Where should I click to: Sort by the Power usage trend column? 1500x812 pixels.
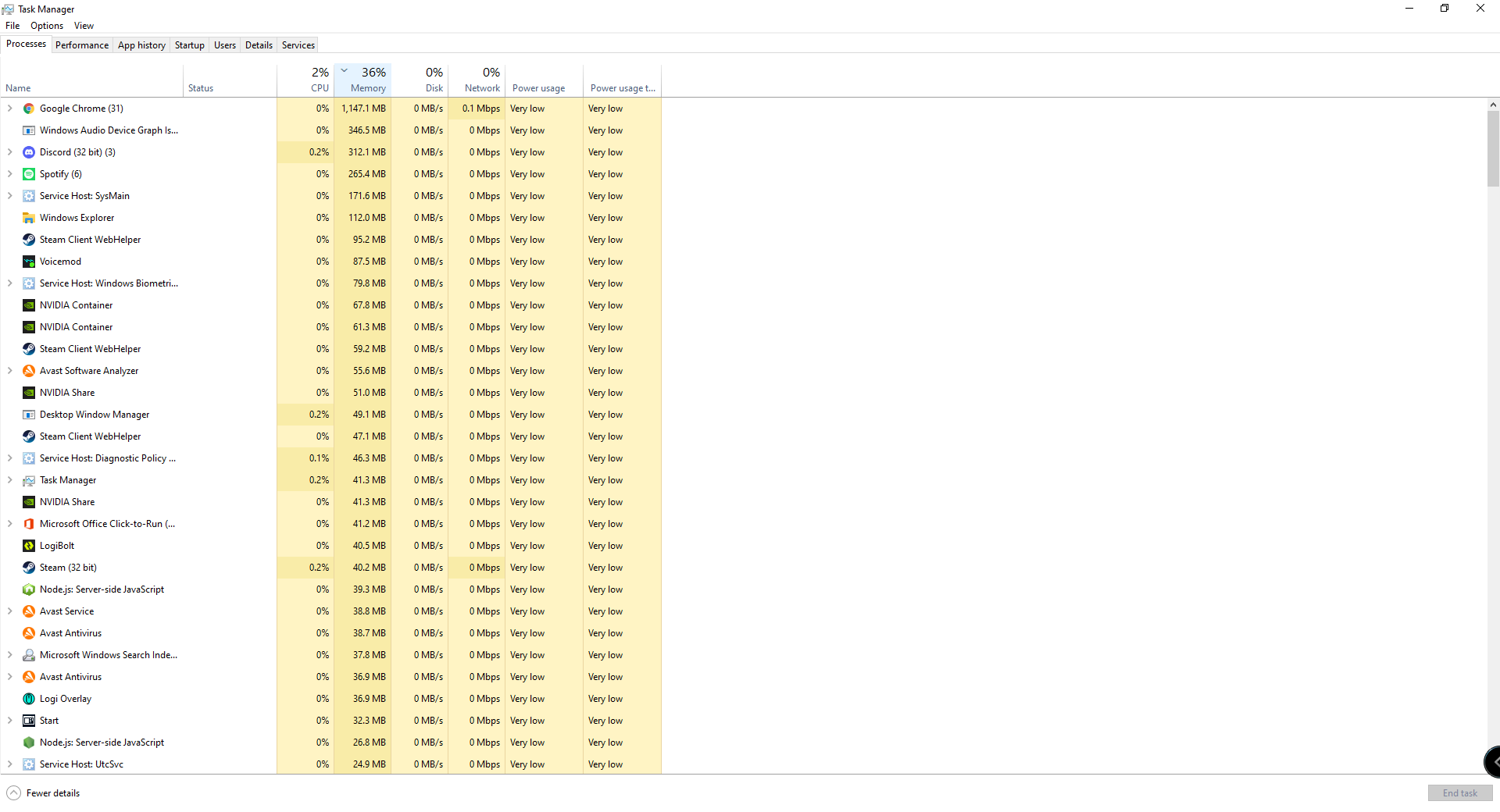click(623, 80)
